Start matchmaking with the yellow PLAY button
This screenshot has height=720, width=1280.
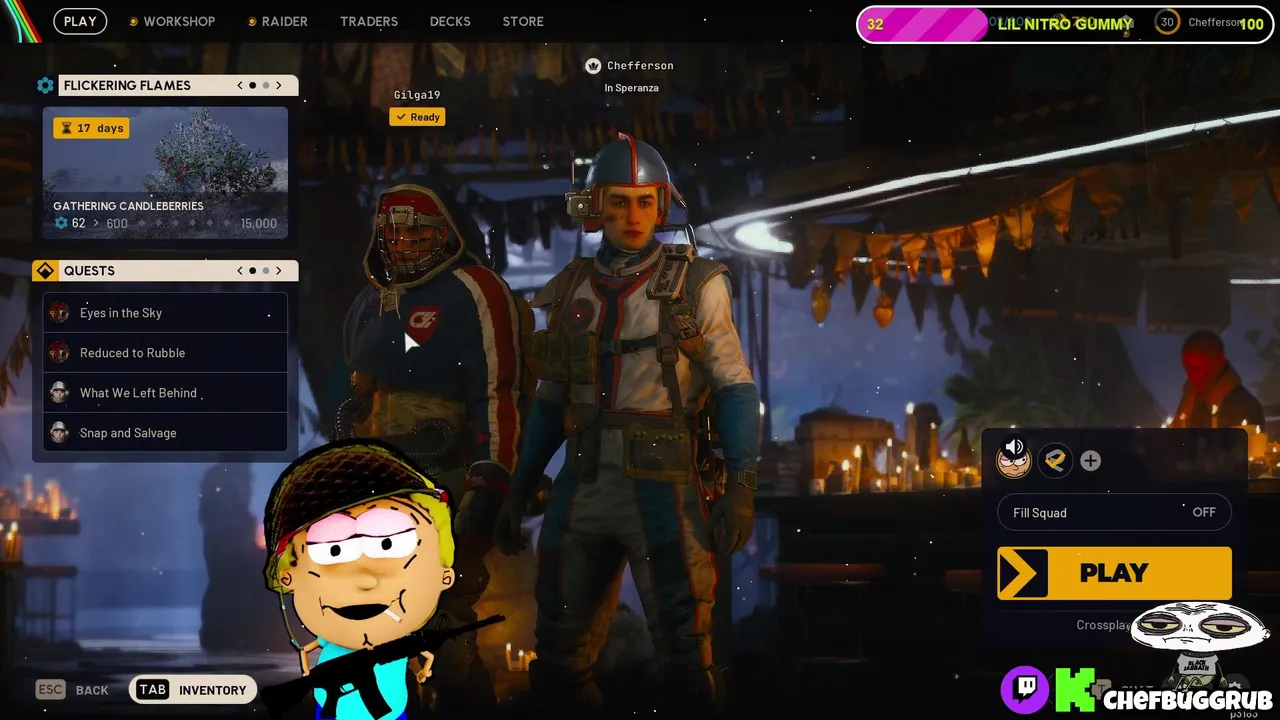pyautogui.click(x=1114, y=573)
